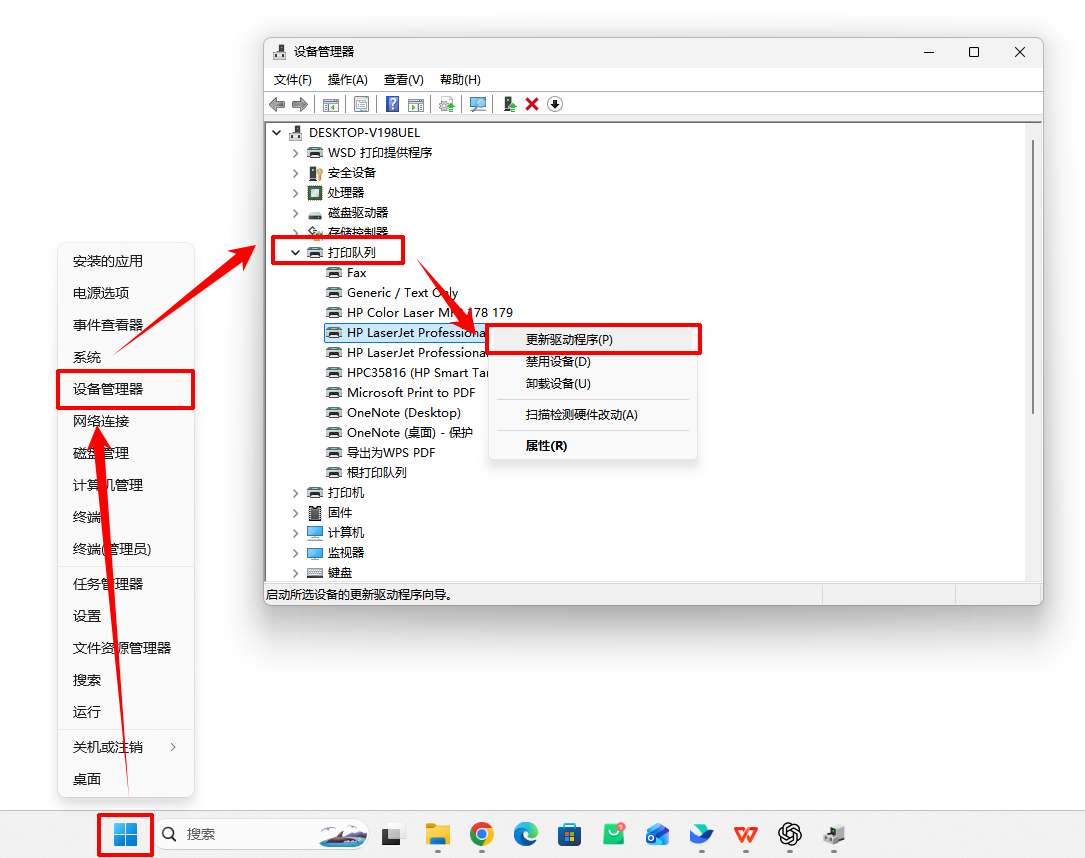The image size is (1085, 858).
Task: Choose 卸载设备(U) from the context menu
Action: click(x=592, y=384)
